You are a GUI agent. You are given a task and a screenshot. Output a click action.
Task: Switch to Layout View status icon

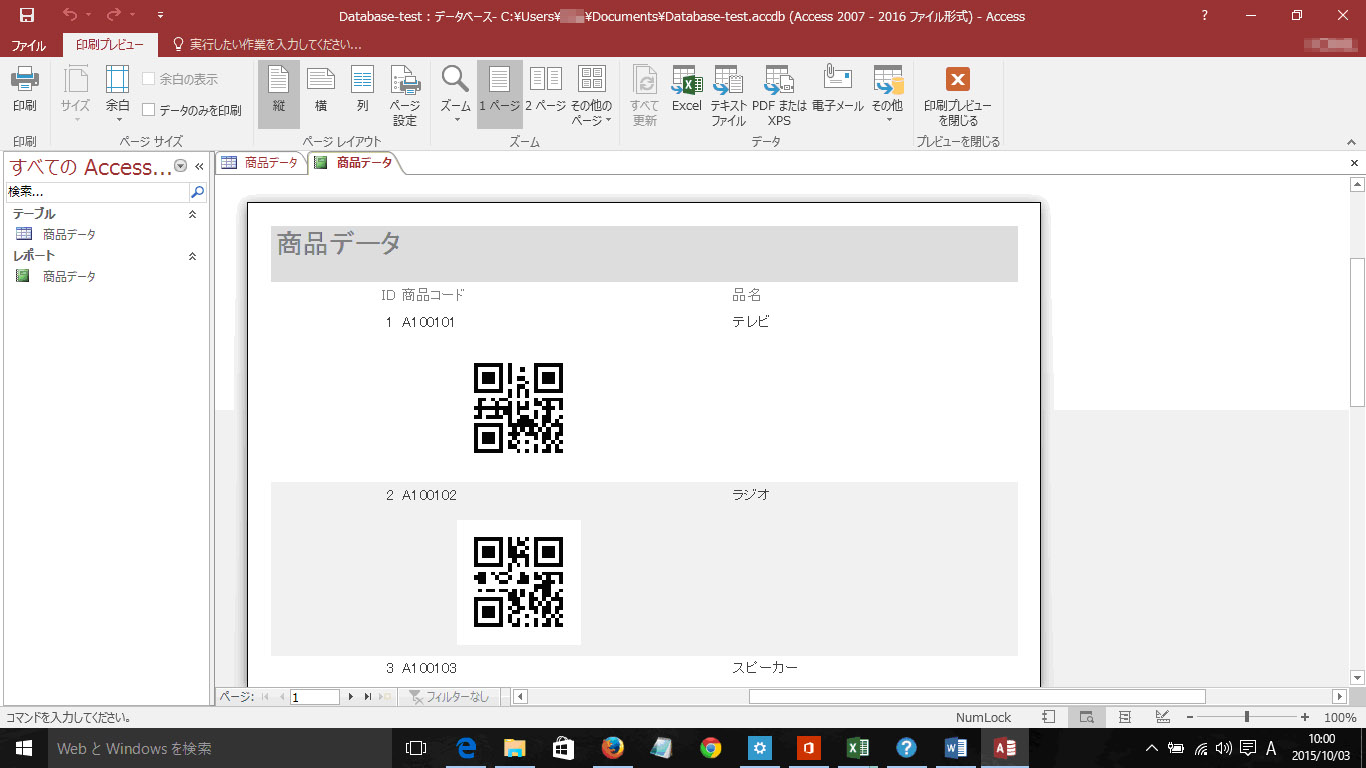(x=1125, y=717)
